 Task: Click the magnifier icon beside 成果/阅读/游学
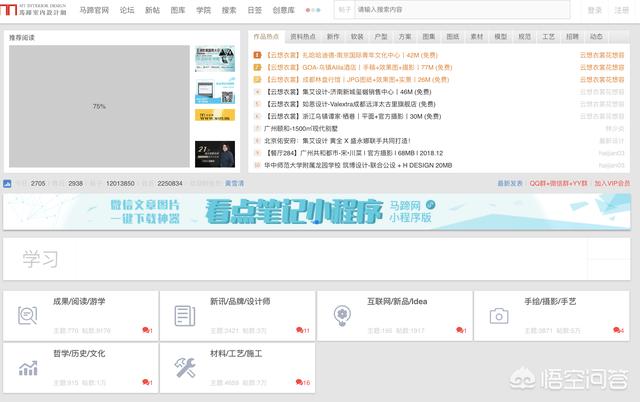point(27,316)
